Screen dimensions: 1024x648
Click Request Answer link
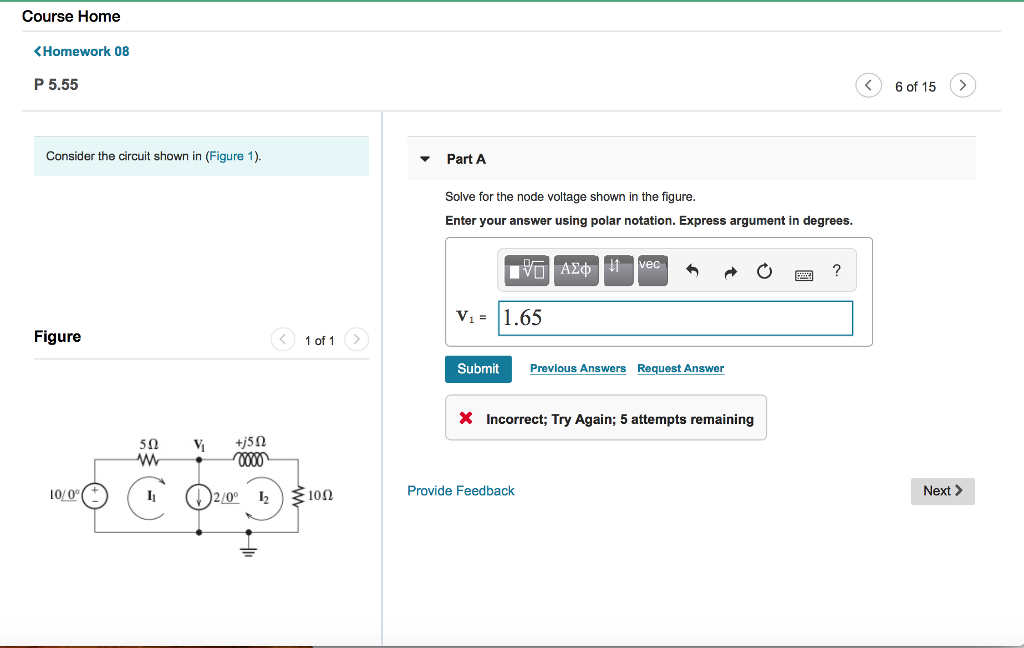pyautogui.click(x=680, y=368)
